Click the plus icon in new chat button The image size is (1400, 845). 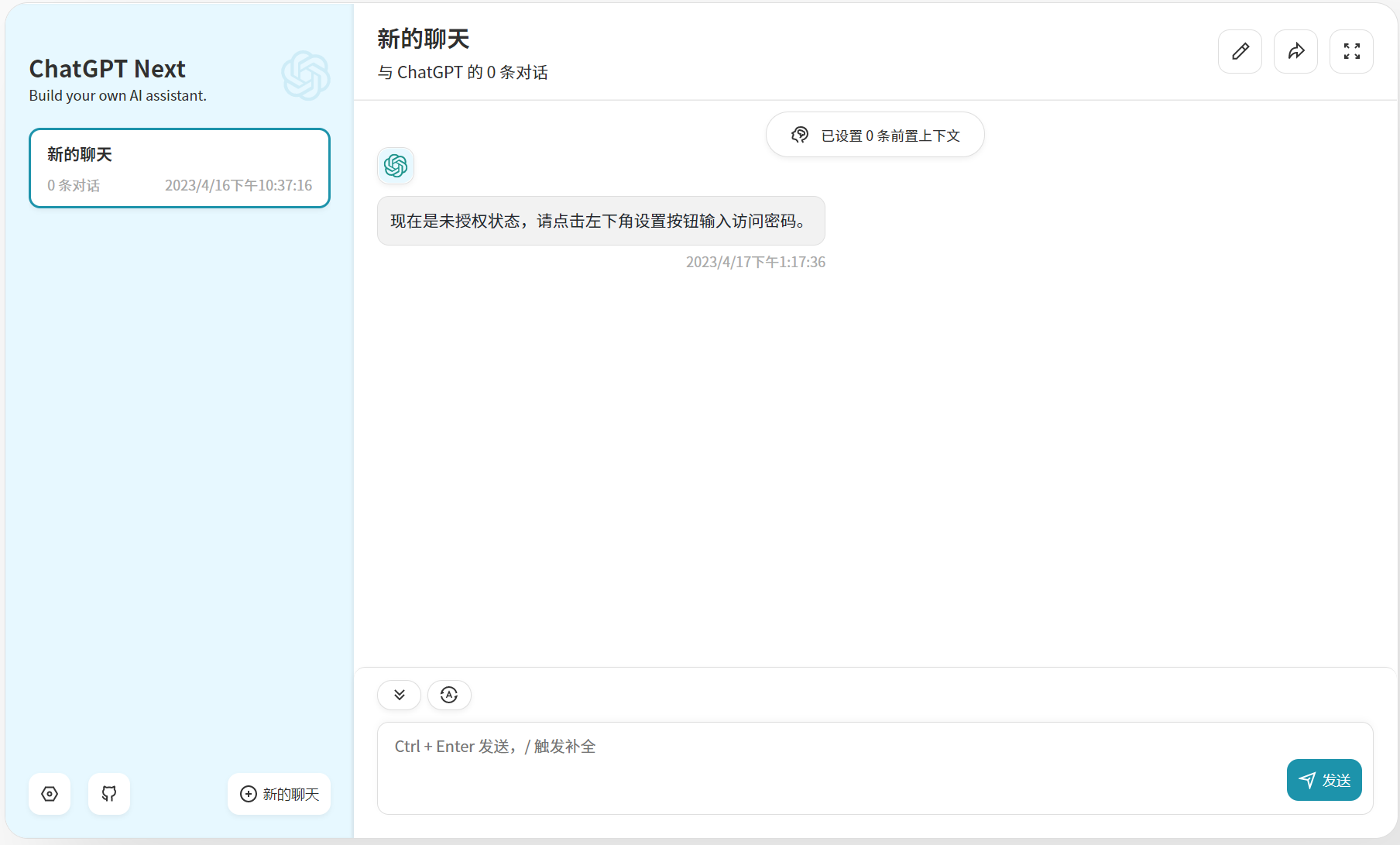tap(249, 794)
